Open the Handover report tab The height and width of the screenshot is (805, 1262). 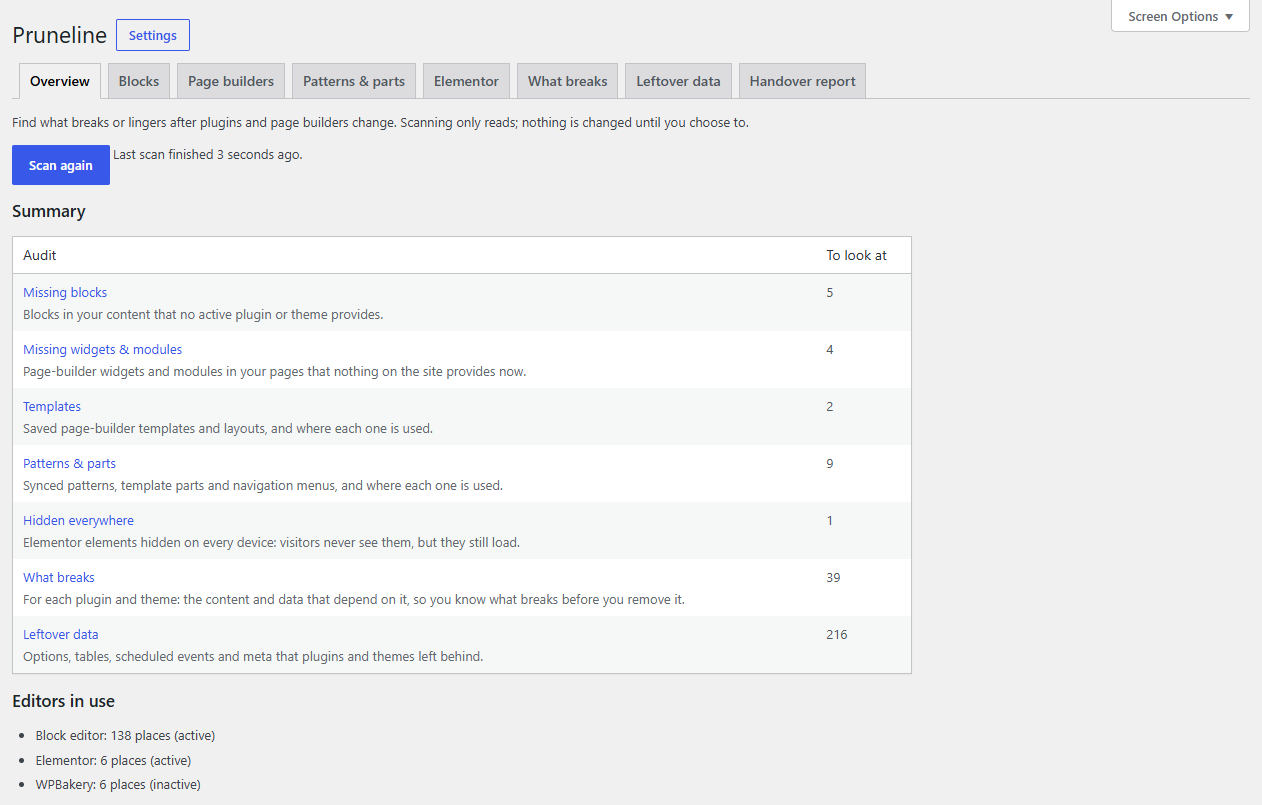[802, 81]
